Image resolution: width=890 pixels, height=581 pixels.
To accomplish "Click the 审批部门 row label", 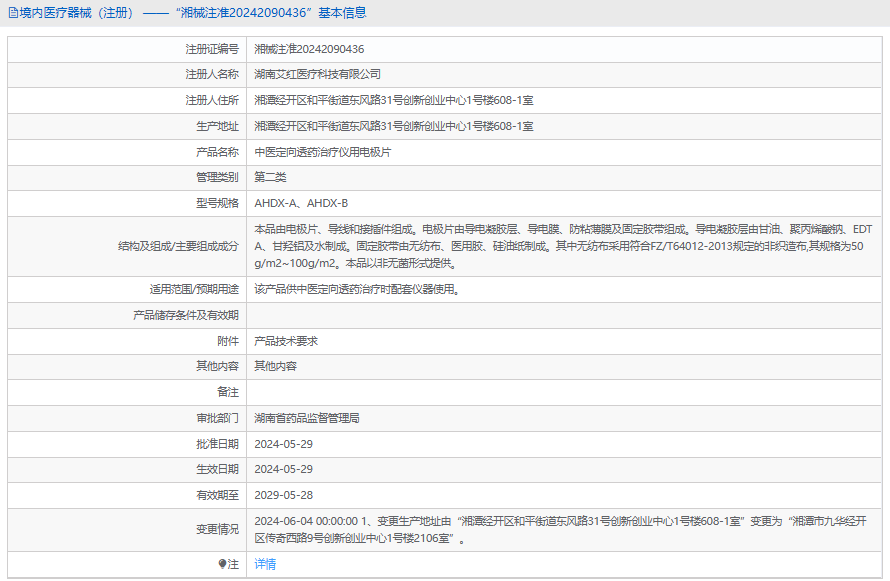I will 217,418.
